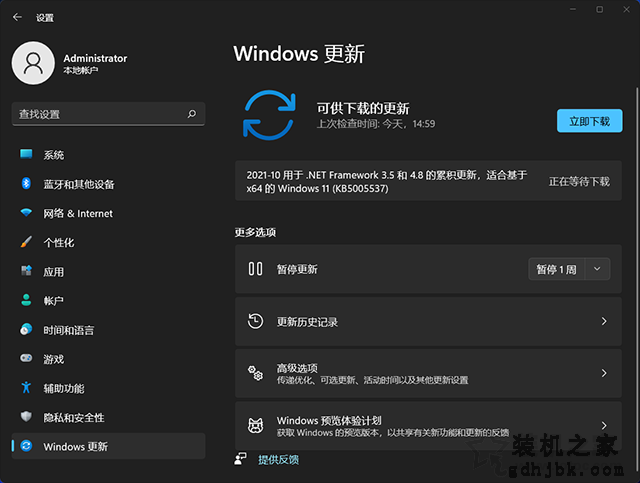Click the feedback person icon
This screenshot has width=640, height=483.
pos(240,459)
